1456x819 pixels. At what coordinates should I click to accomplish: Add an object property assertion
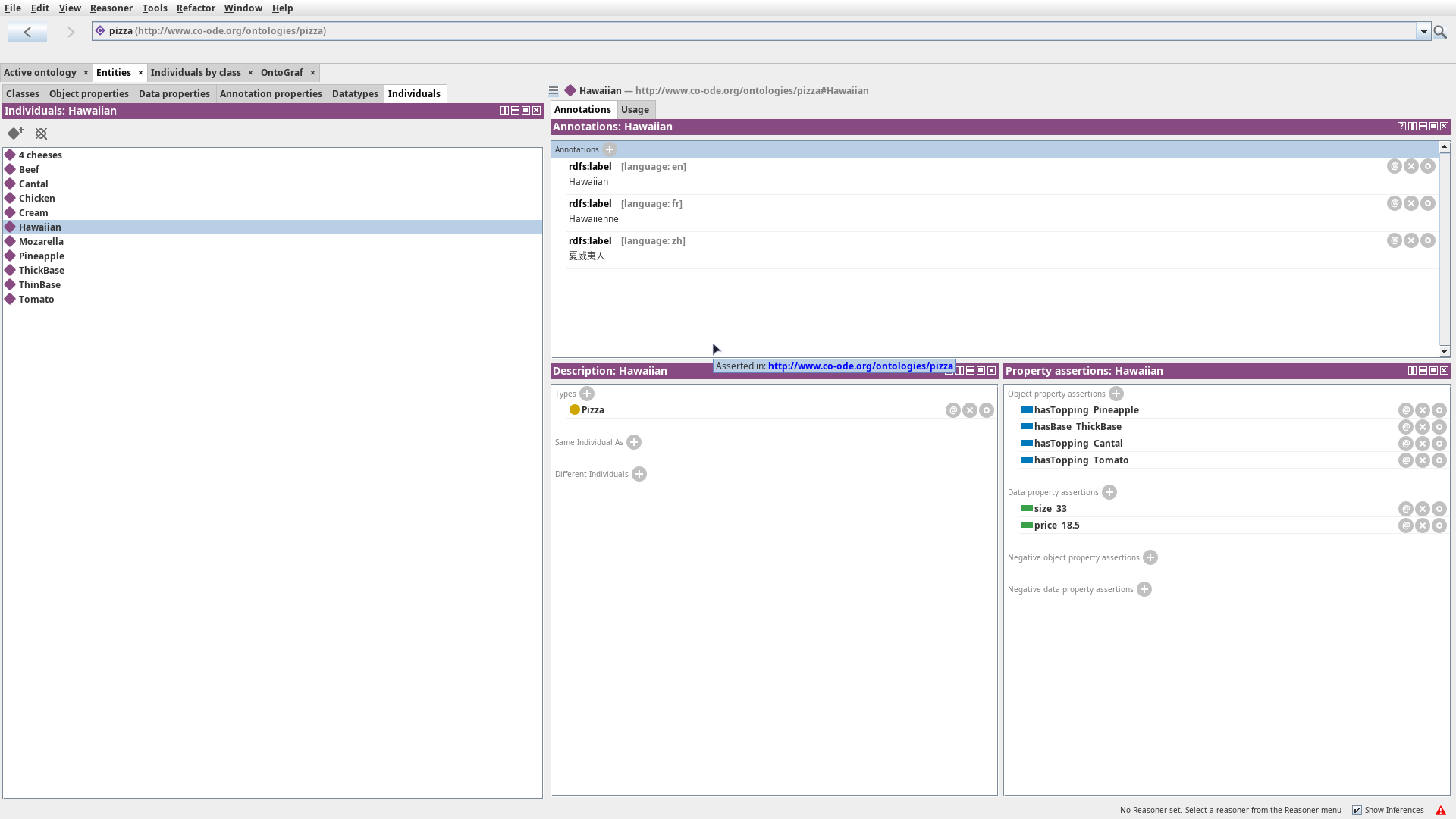coord(1116,394)
